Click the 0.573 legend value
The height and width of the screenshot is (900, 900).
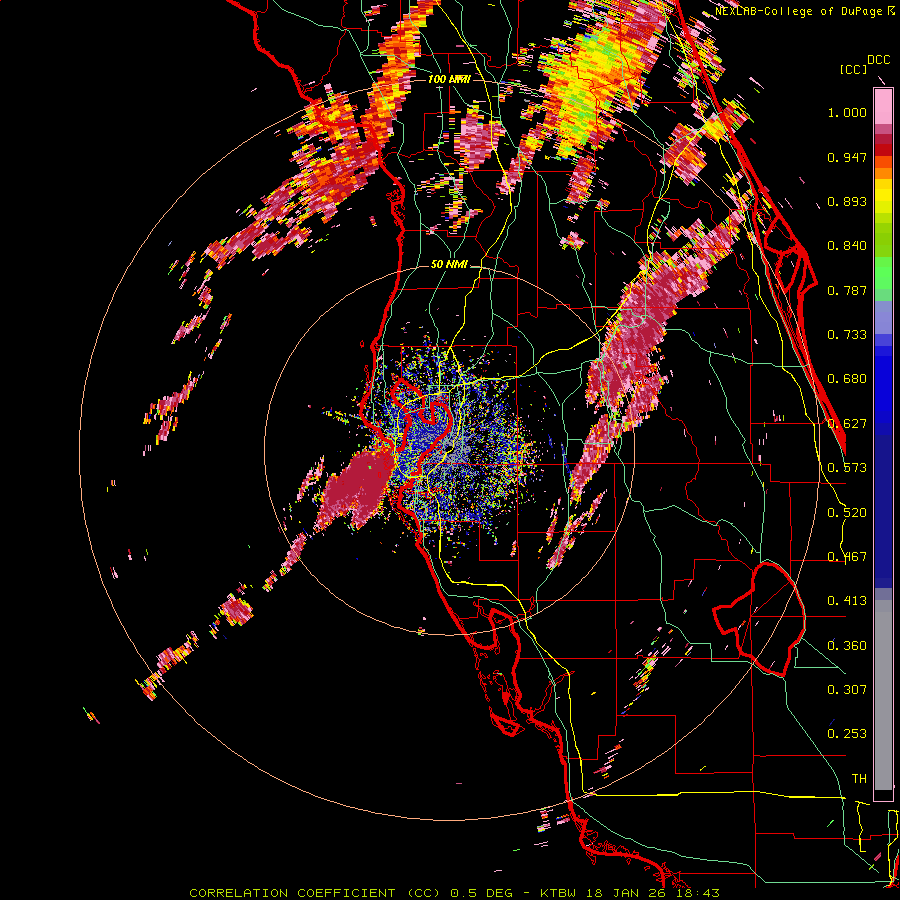(x=847, y=468)
